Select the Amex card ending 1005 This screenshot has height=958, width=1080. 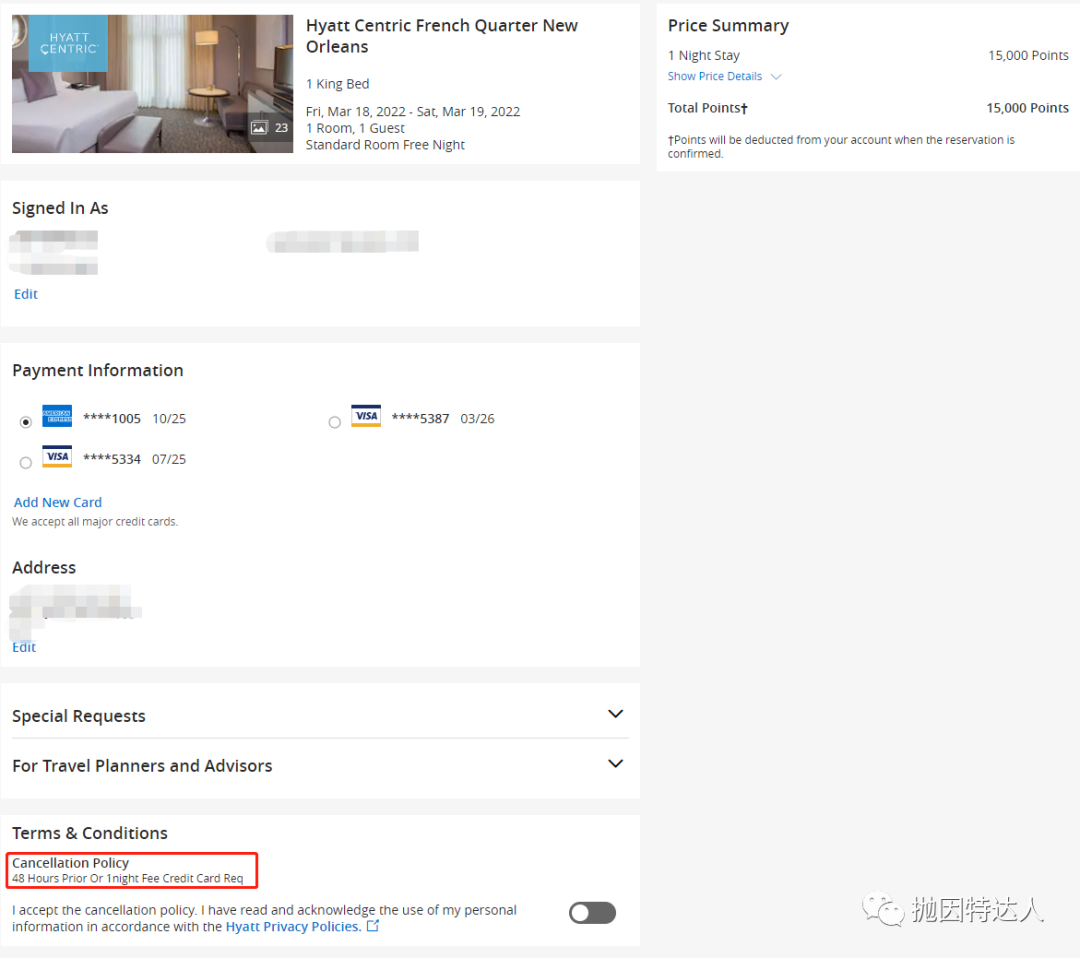pyautogui.click(x=26, y=422)
